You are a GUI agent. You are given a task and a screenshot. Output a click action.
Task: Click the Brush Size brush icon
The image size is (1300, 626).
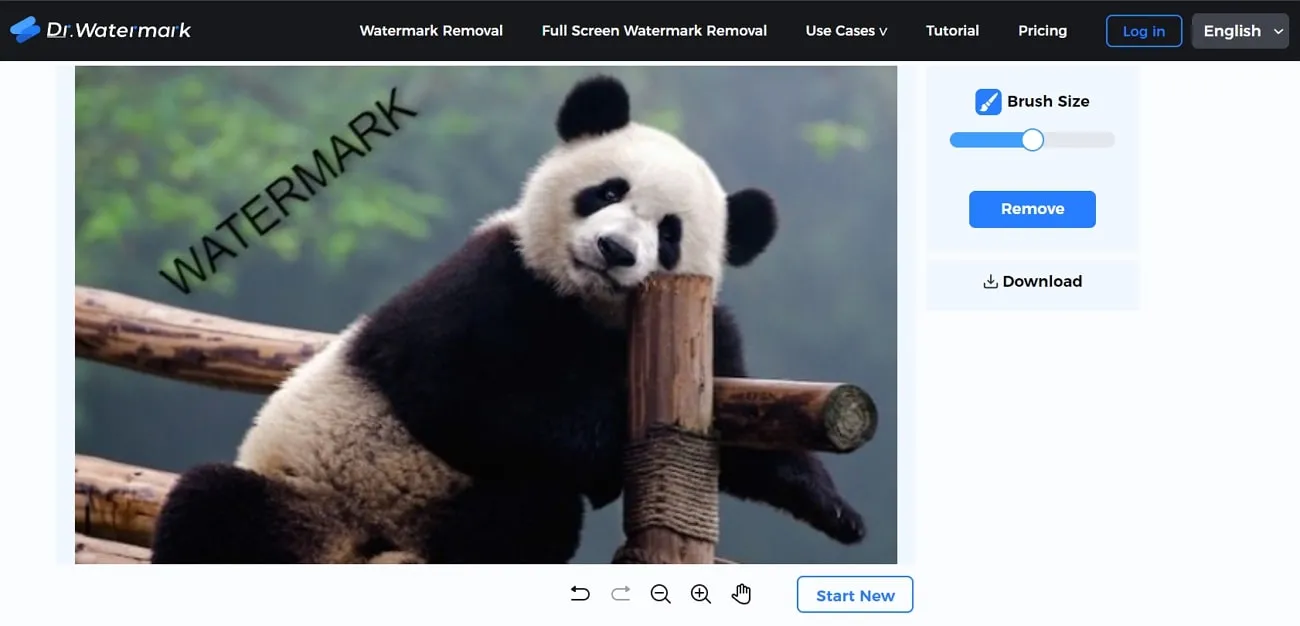click(988, 101)
